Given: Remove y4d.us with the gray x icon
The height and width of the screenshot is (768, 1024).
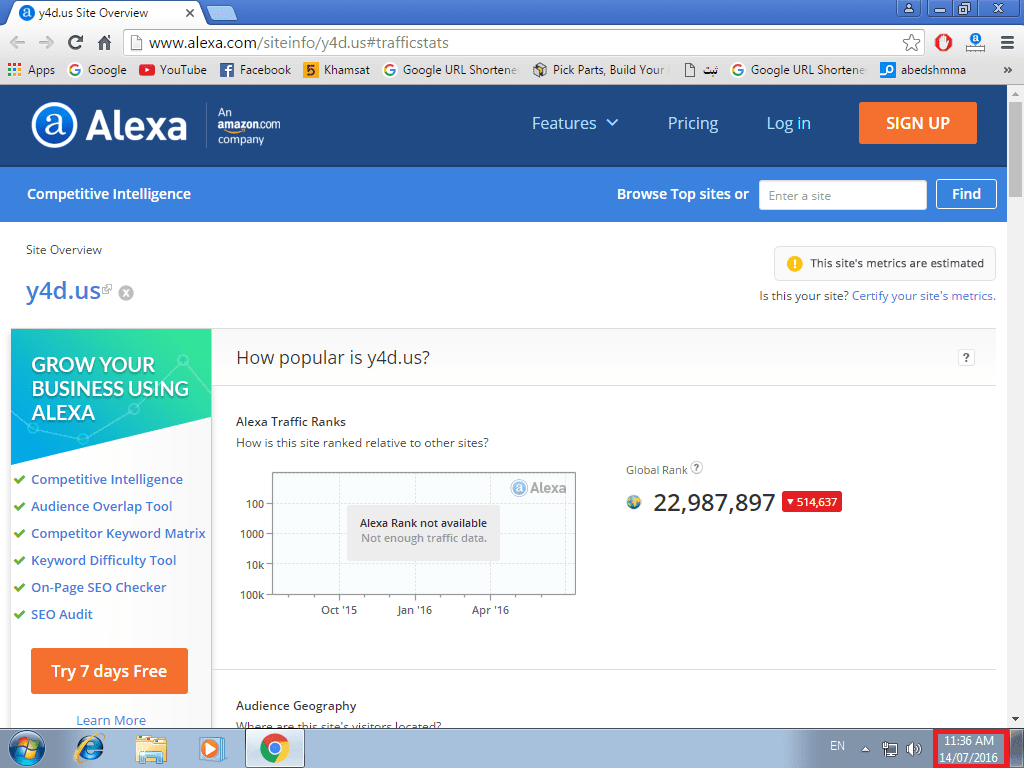Looking at the screenshot, I should tap(126, 293).
